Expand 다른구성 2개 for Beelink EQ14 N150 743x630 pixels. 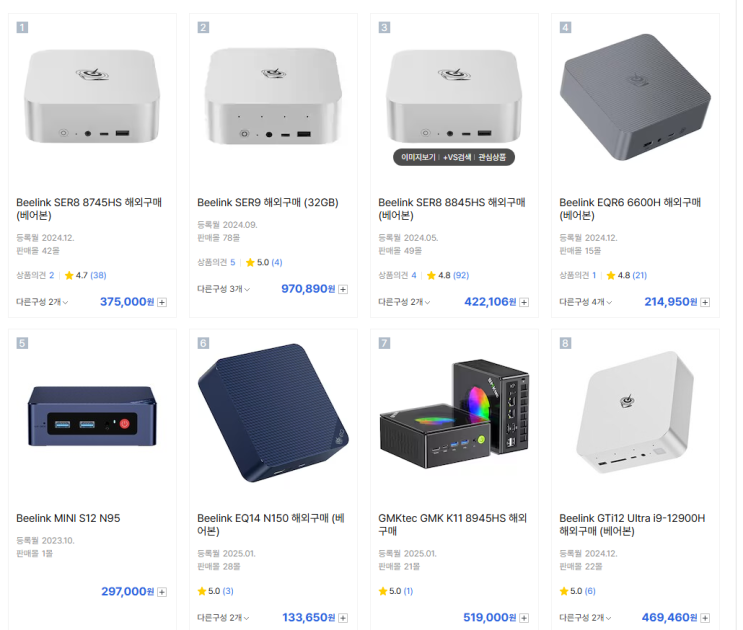[223, 618]
